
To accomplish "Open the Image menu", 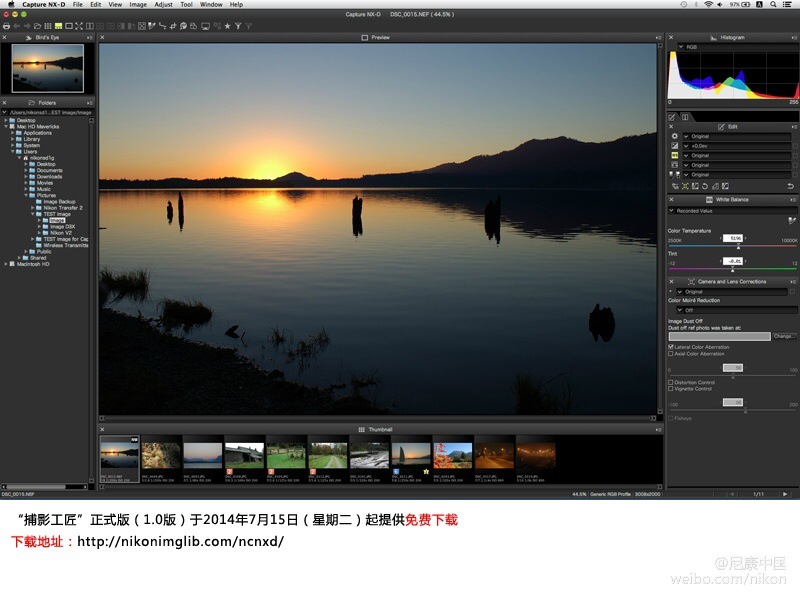I will (138, 4).
